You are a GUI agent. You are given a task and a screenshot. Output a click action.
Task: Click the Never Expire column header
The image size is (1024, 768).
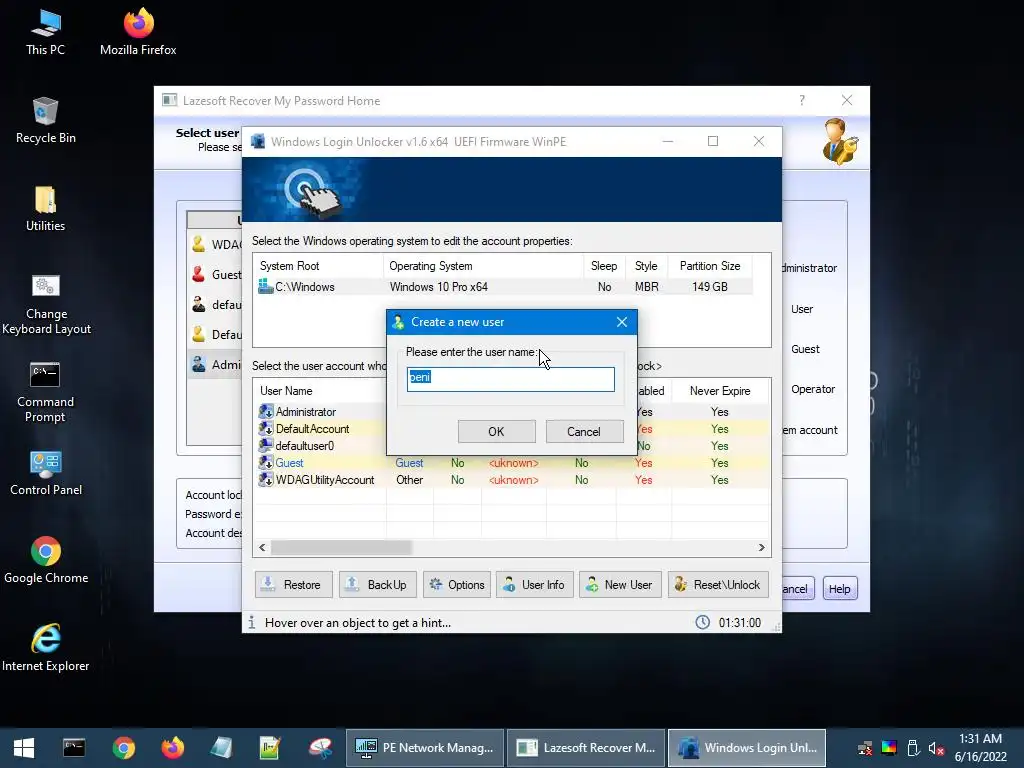click(720, 391)
